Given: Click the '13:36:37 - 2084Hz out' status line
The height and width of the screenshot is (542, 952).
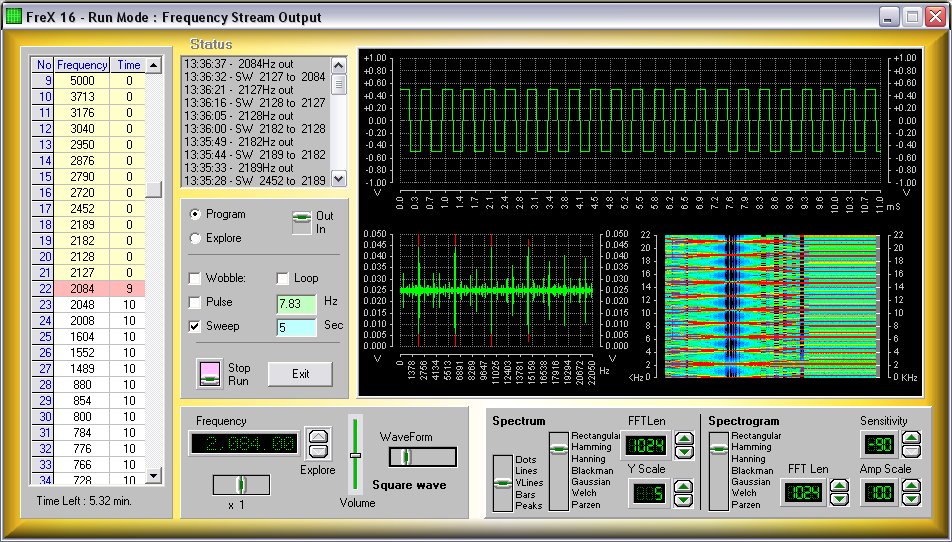Looking at the screenshot, I should [x=239, y=64].
